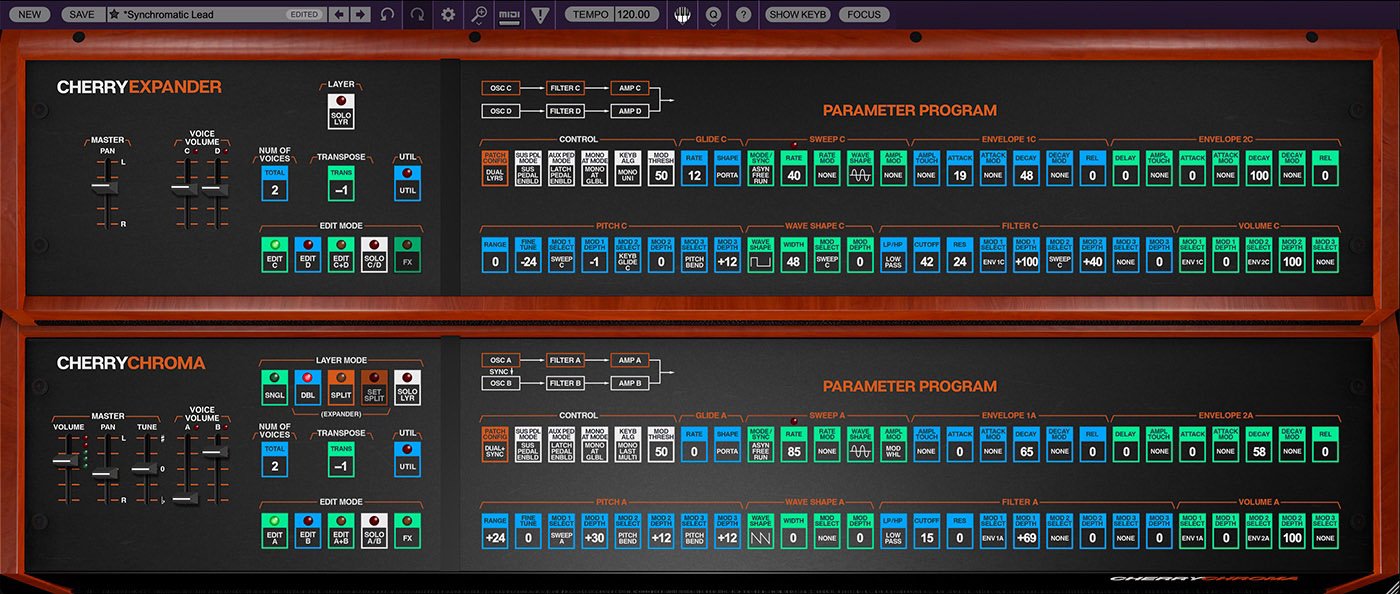Open Chroma KEYB ALG MONO LAST MULTI selector
Image resolution: width=1400 pixels, height=594 pixels.
pyautogui.click(x=628, y=443)
